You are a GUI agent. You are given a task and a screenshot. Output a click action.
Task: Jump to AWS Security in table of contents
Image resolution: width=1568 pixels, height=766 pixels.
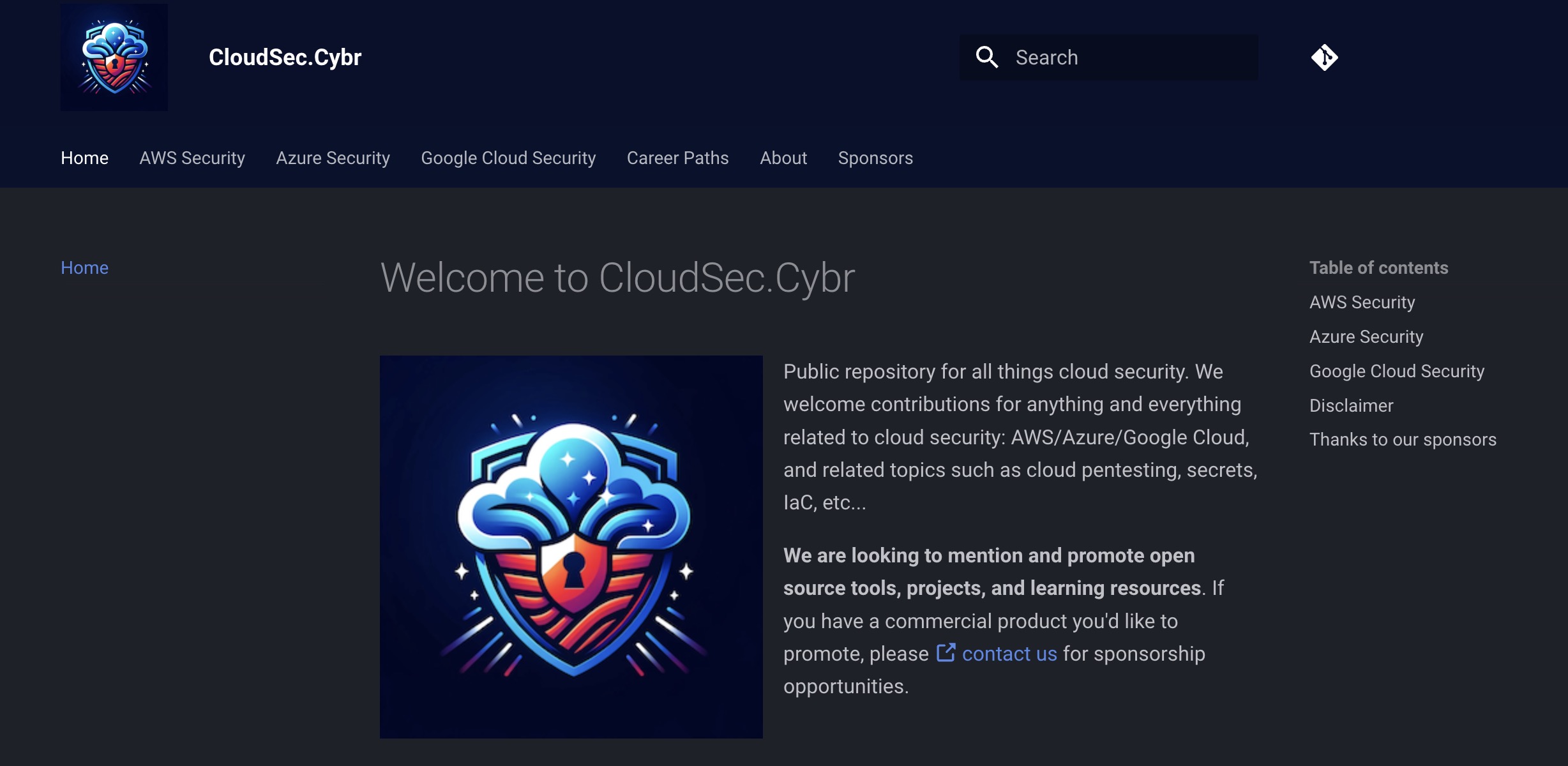pos(1362,302)
